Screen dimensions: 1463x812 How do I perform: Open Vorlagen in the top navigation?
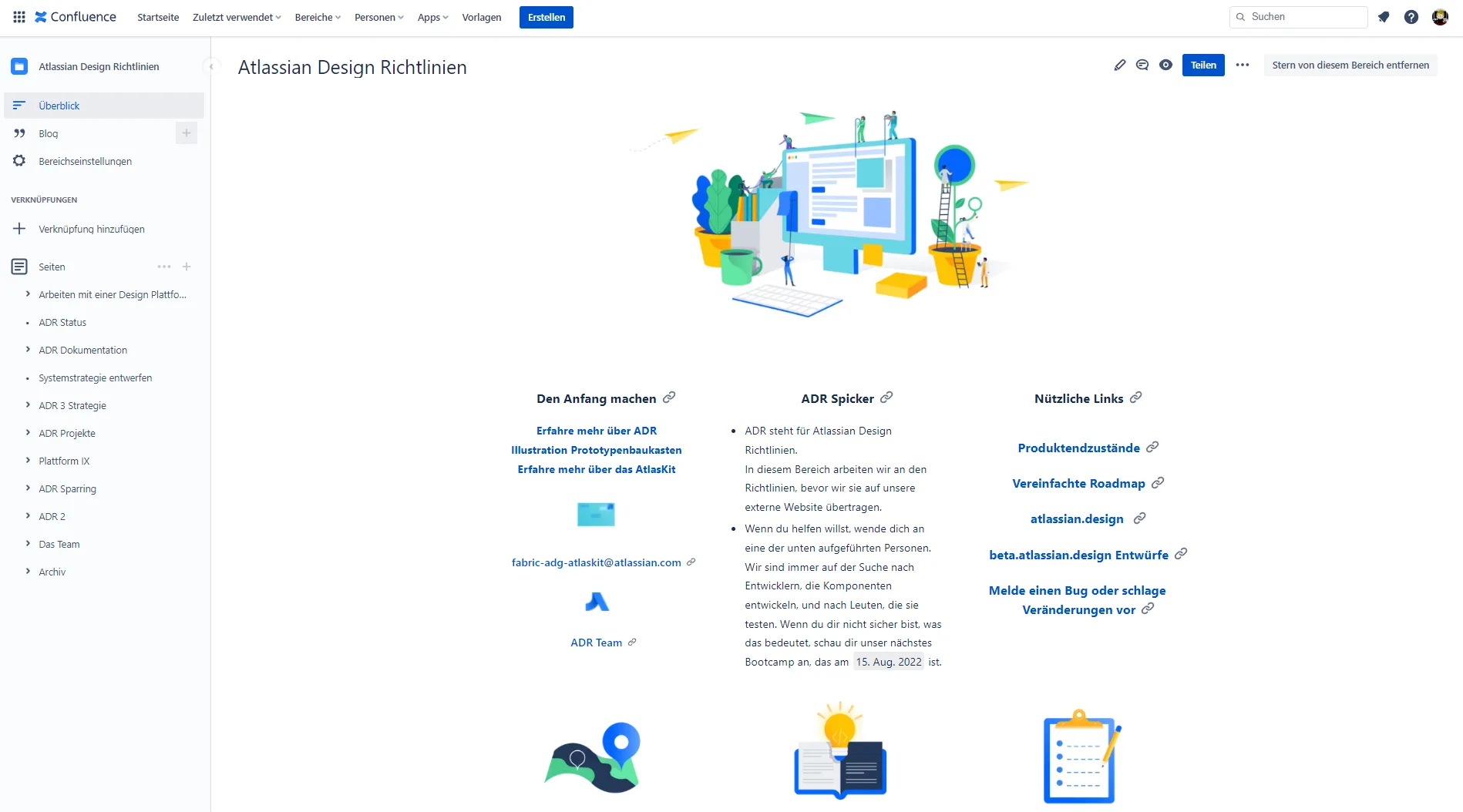pos(482,17)
